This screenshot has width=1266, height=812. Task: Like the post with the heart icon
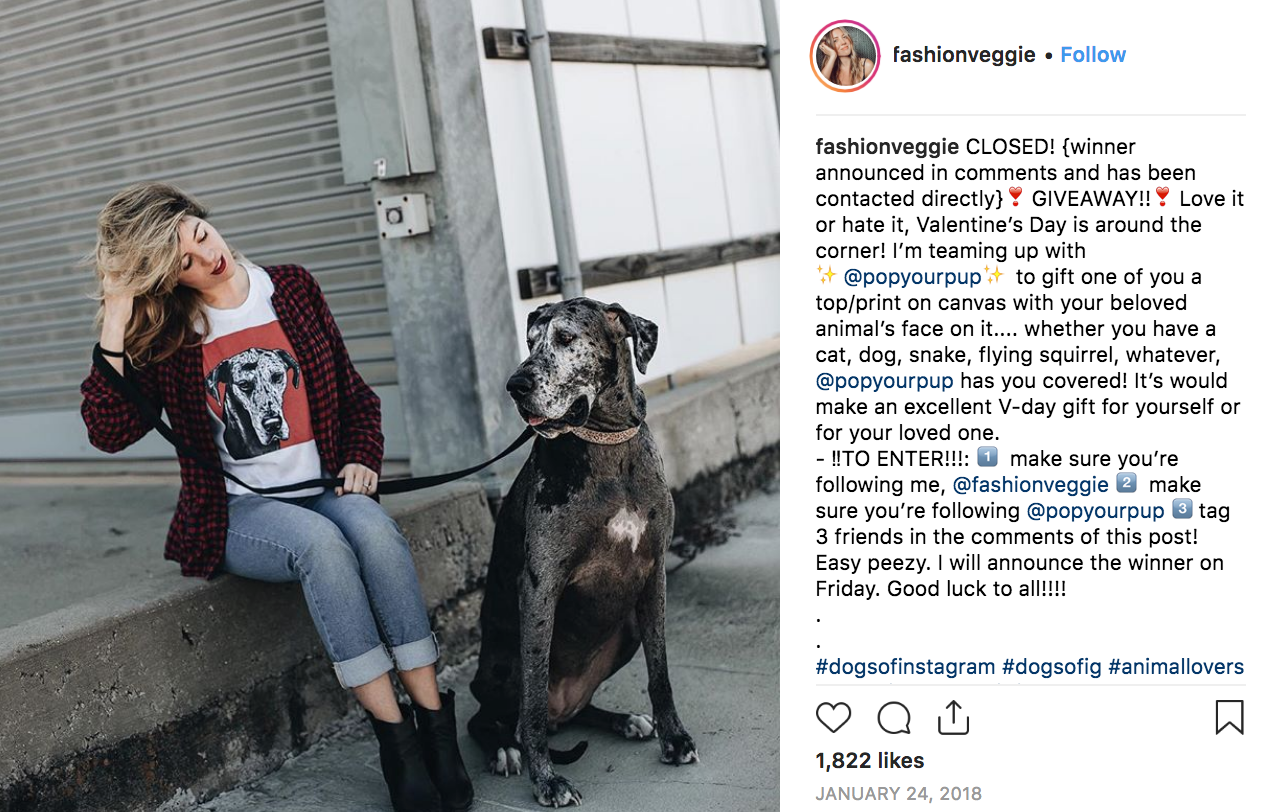pyautogui.click(x=833, y=717)
